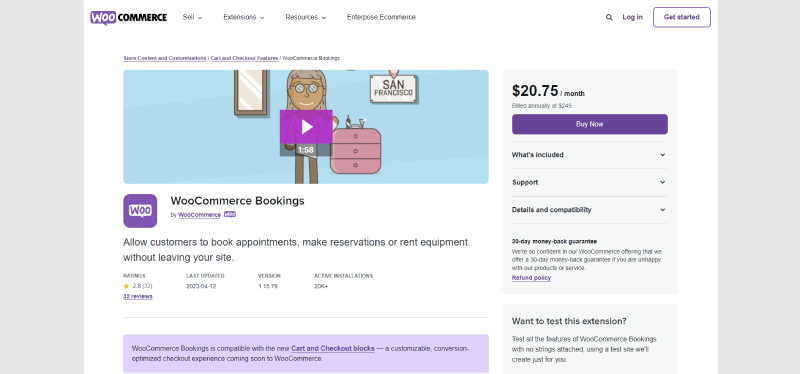The image size is (800, 374).
Task: Click the Woo badge next to author
Action: (230, 214)
